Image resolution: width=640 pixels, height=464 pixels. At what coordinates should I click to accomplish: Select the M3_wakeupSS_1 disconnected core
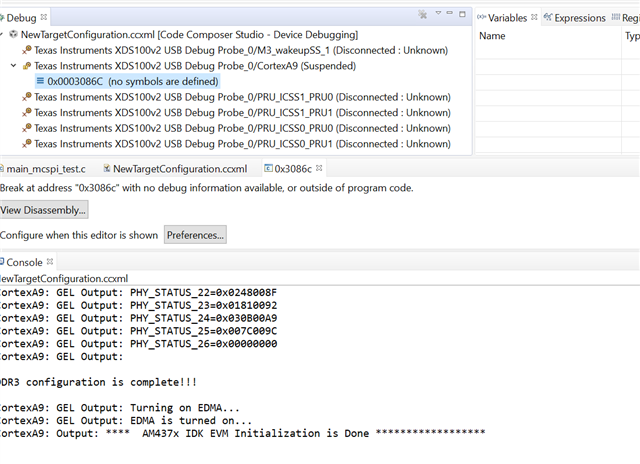tap(241, 50)
